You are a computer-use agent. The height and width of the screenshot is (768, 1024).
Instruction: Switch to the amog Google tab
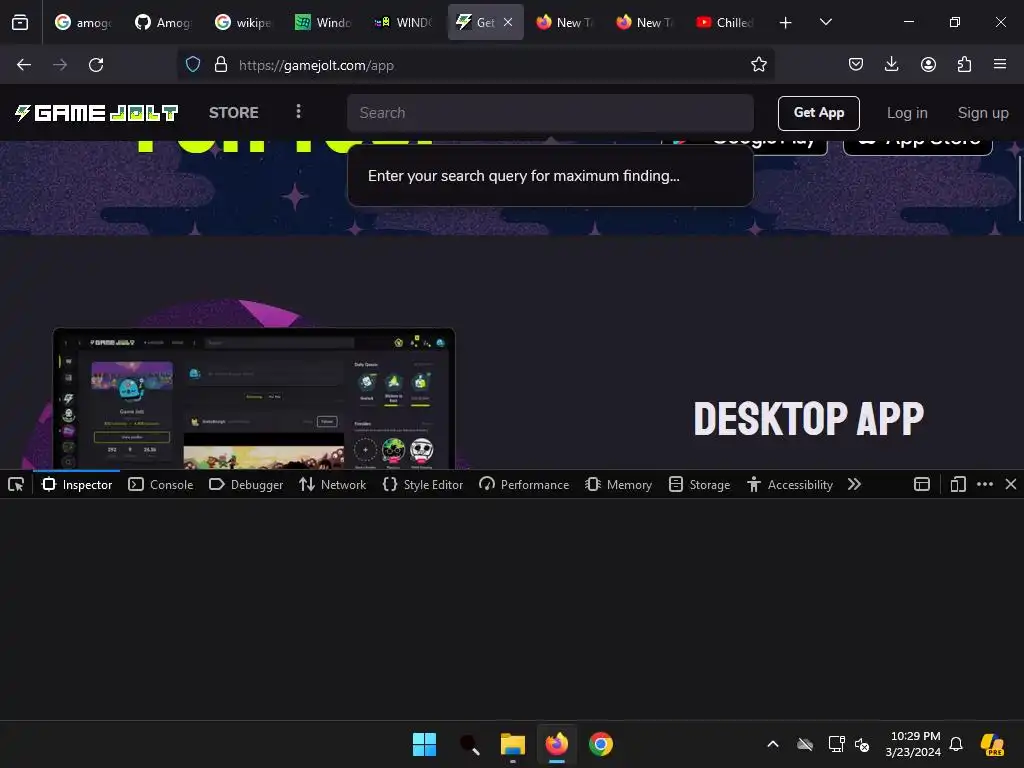[83, 22]
